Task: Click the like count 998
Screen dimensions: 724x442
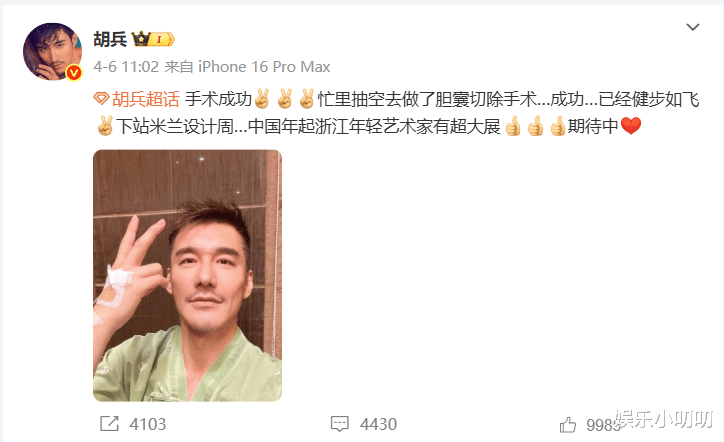Action: click(x=602, y=425)
